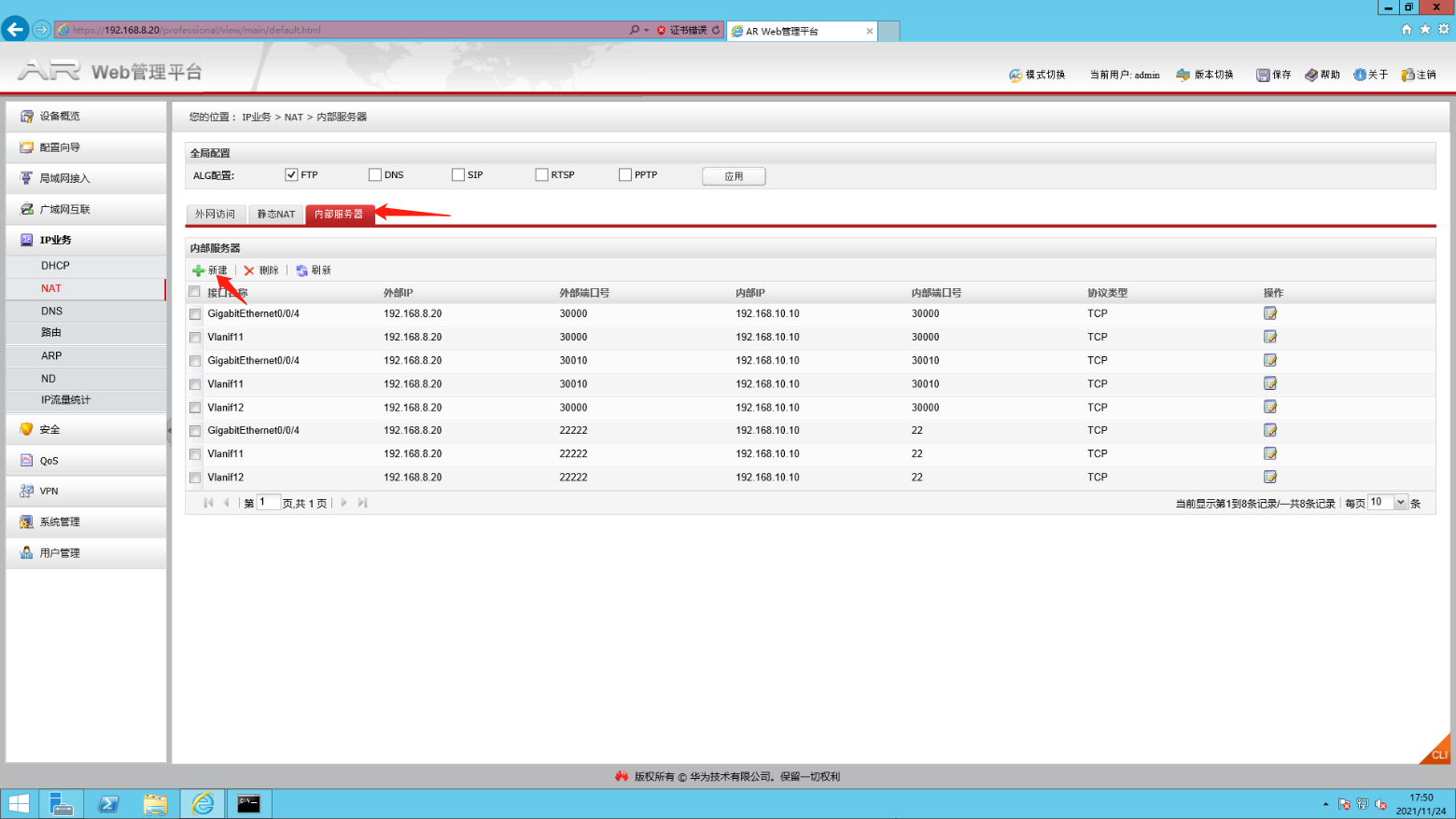Click edit icon for Vlanif11 30010 row
The width and height of the screenshot is (1456, 819).
click(1270, 383)
